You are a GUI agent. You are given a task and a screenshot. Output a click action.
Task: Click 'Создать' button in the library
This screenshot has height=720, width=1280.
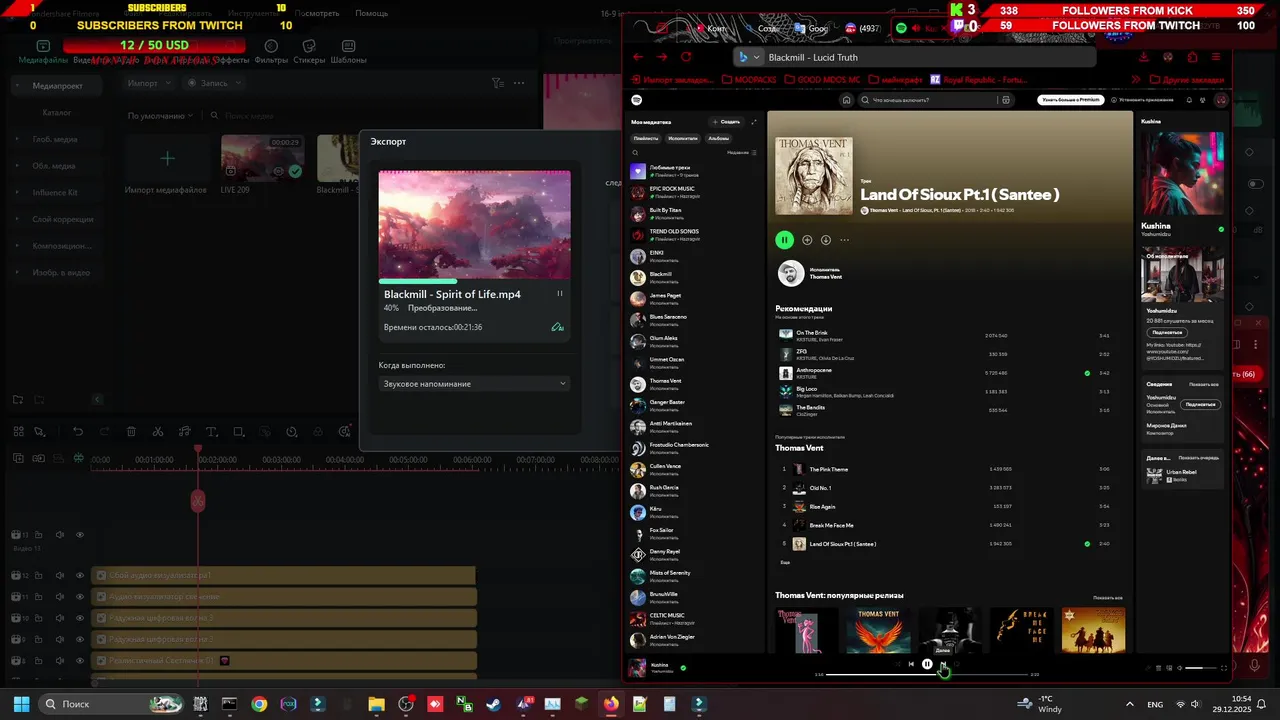[x=725, y=122]
